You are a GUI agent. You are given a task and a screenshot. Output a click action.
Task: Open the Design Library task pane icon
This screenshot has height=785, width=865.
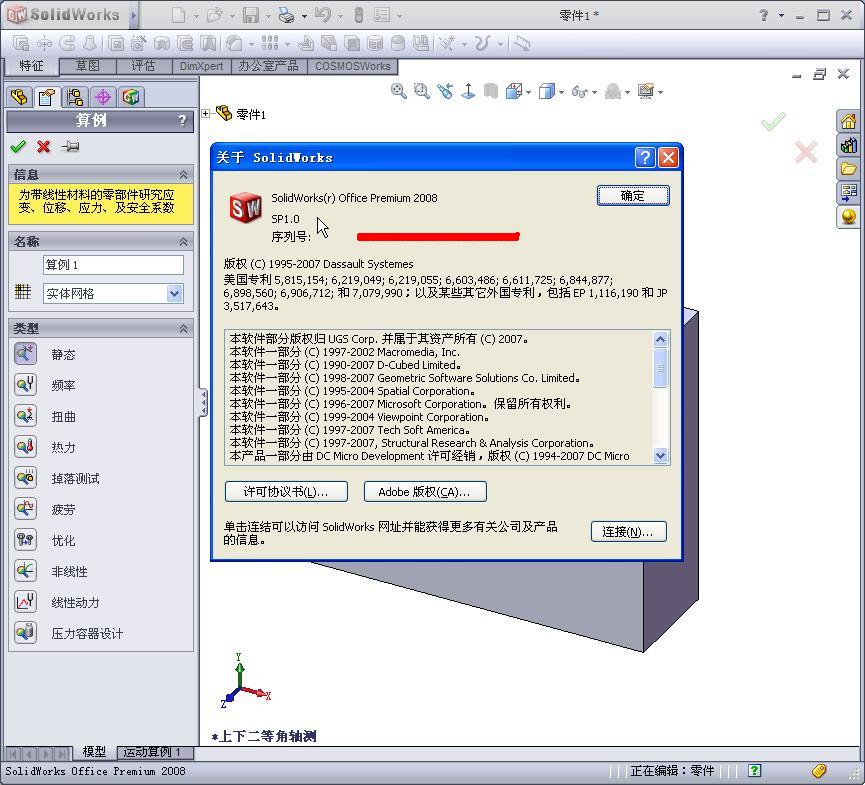click(848, 145)
